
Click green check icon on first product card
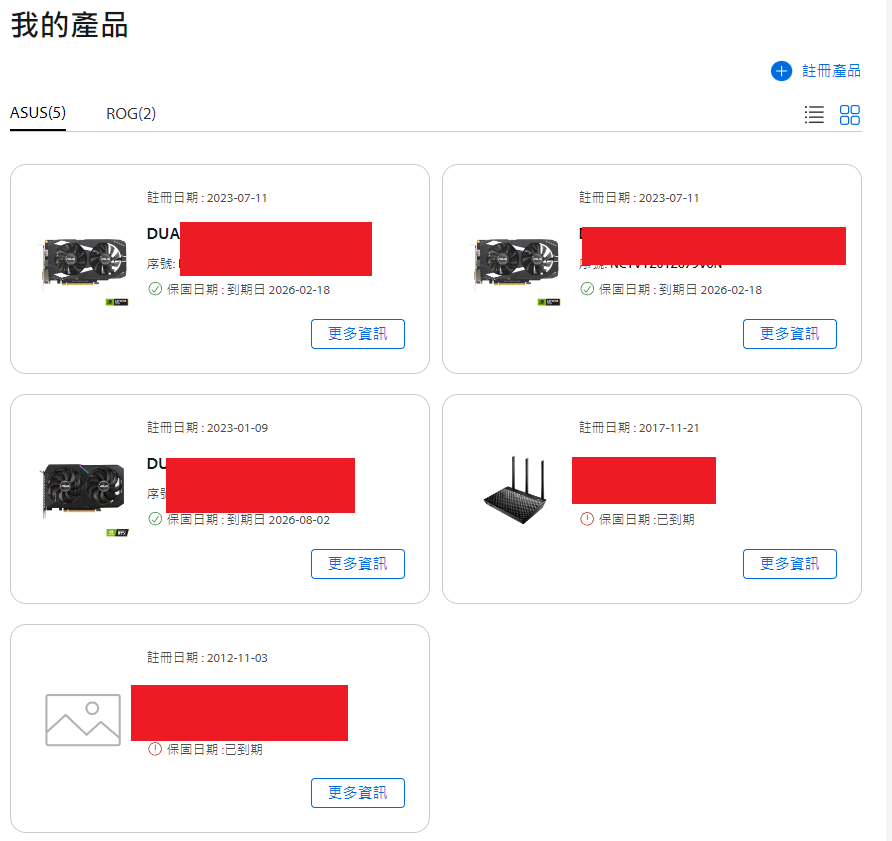pos(155,289)
